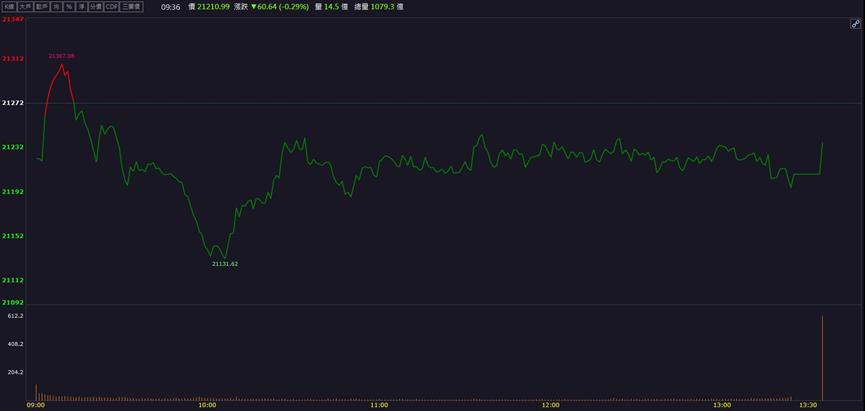Toggle the 大戶 indicator button
This screenshot has width=865, height=411.
click(25, 7)
